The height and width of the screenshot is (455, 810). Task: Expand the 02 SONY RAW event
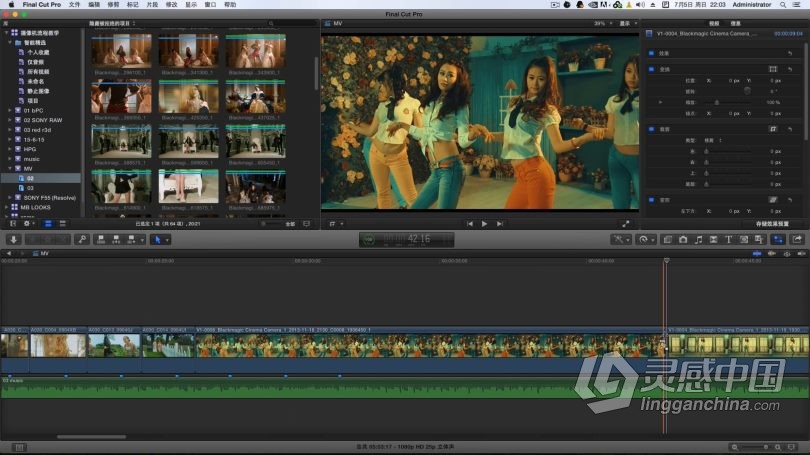(x=10, y=120)
